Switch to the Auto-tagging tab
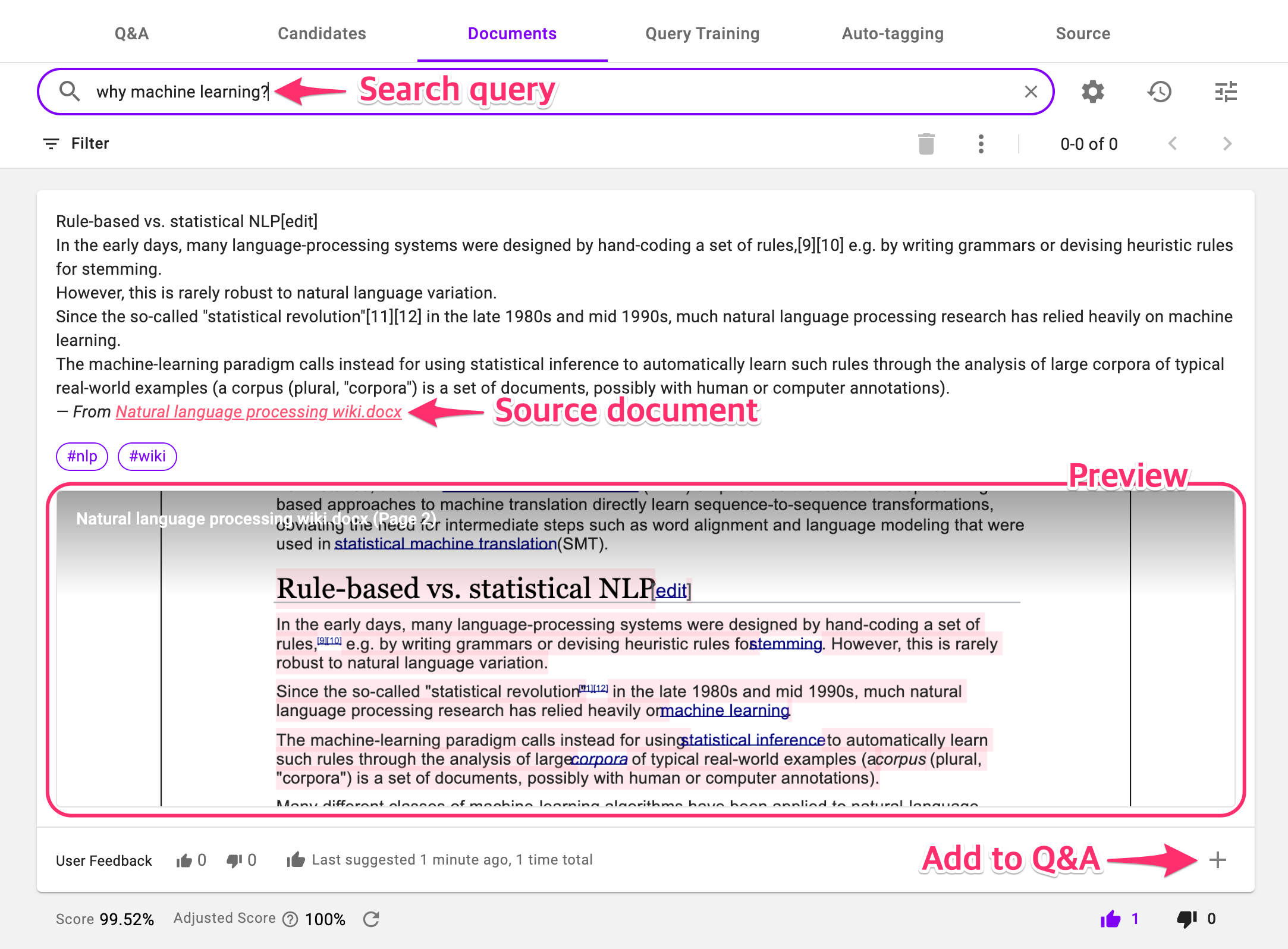Image resolution: width=1288 pixels, height=949 pixels. [893, 33]
